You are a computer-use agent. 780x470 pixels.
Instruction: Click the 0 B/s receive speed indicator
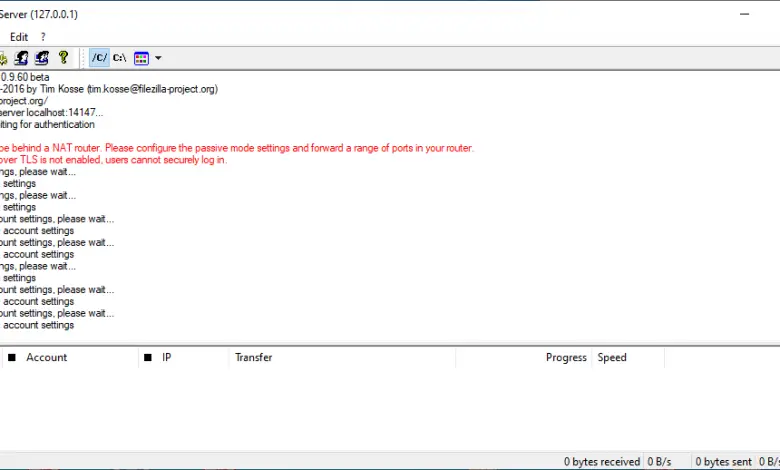659,462
